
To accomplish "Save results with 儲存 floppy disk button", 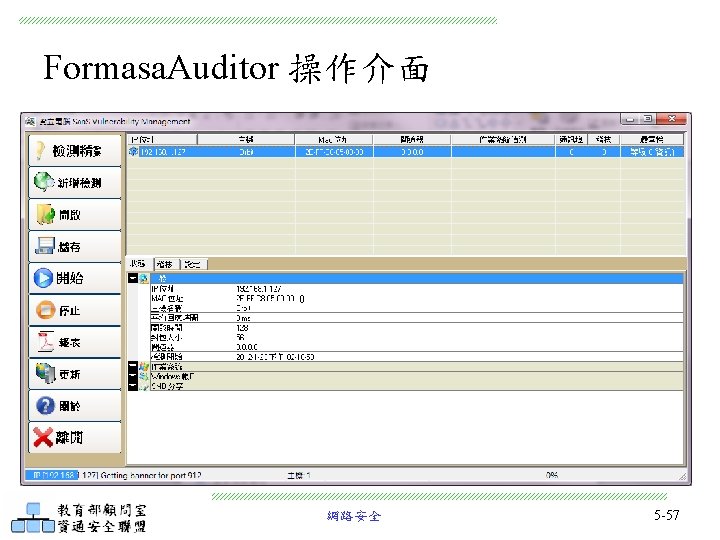I will [x=75, y=246].
